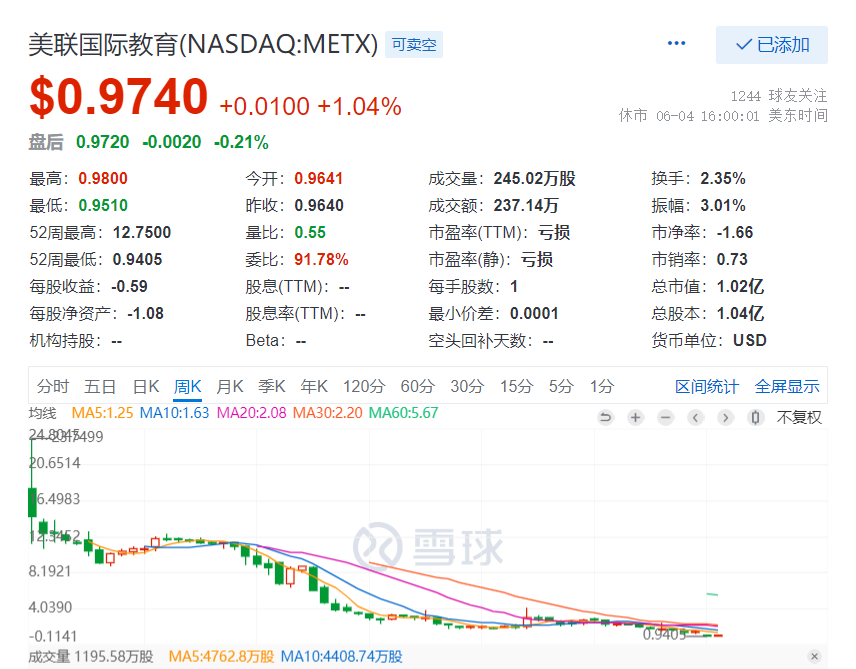Click the 货币单位 value USD
Viewport: 856px width, 669px height.
pyautogui.click(x=750, y=341)
